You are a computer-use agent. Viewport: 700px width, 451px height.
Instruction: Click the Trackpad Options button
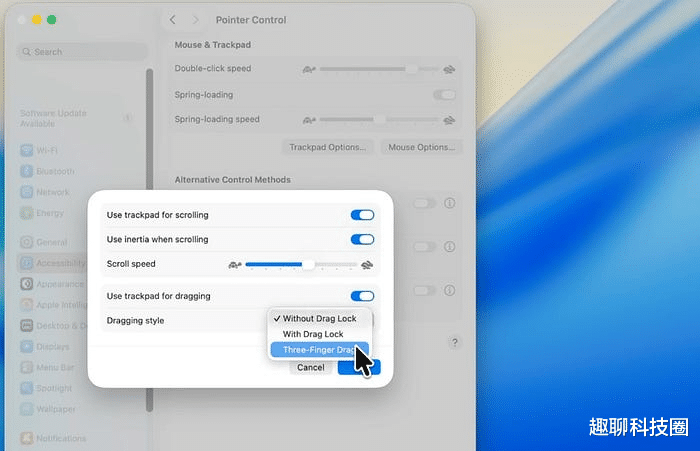pos(328,147)
